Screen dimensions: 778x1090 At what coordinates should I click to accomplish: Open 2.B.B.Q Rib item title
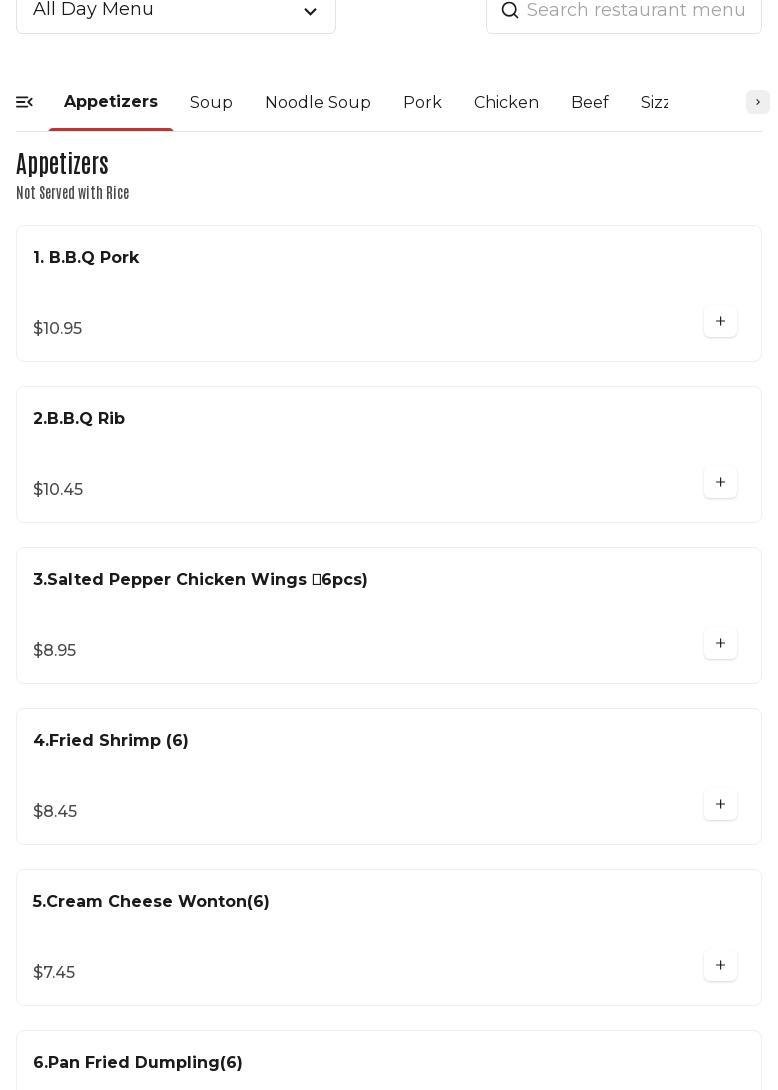79,419
